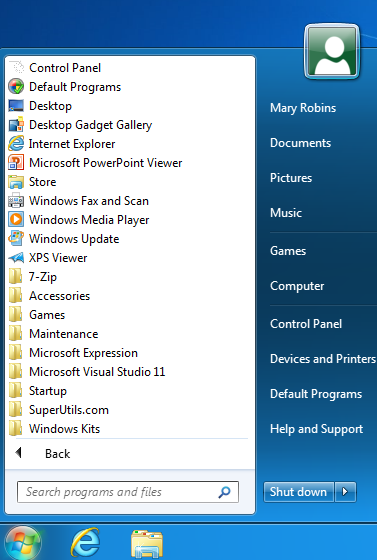This screenshot has width=377, height=560.
Task: Click the Startup folder icon
Action: click(x=15, y=391)
